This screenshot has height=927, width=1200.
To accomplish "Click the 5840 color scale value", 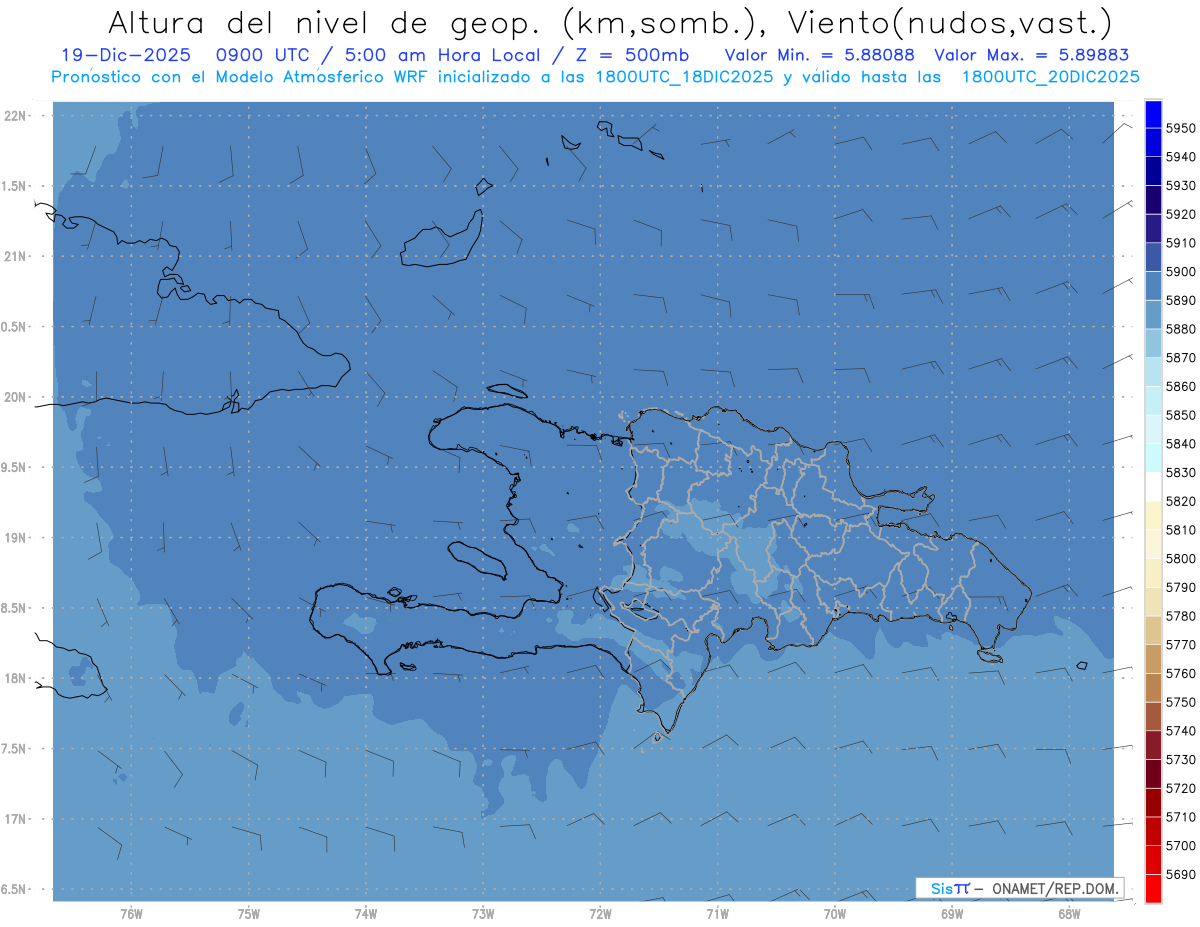I will [1181, 444].
